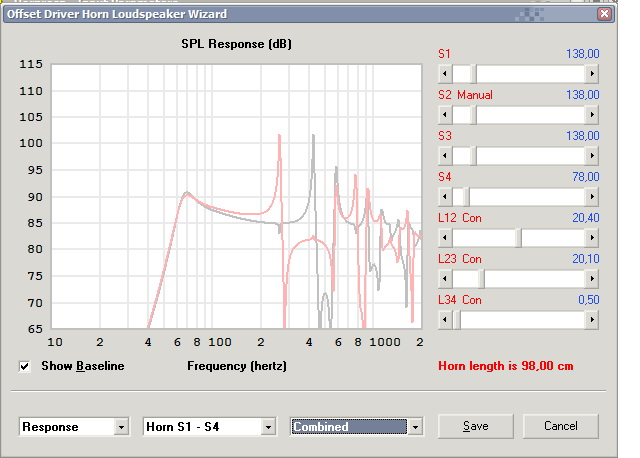This screenshot has height=458, width=640.
Task: Click the L23 Con slider left arrow
Action: pyautogui.click(x=445, y=279)
